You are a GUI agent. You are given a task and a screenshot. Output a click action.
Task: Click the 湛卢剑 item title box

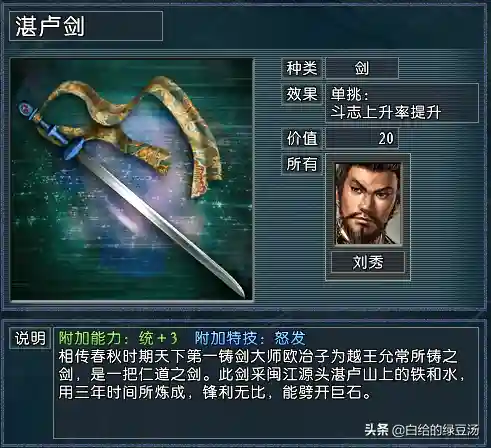click(86, 26)
